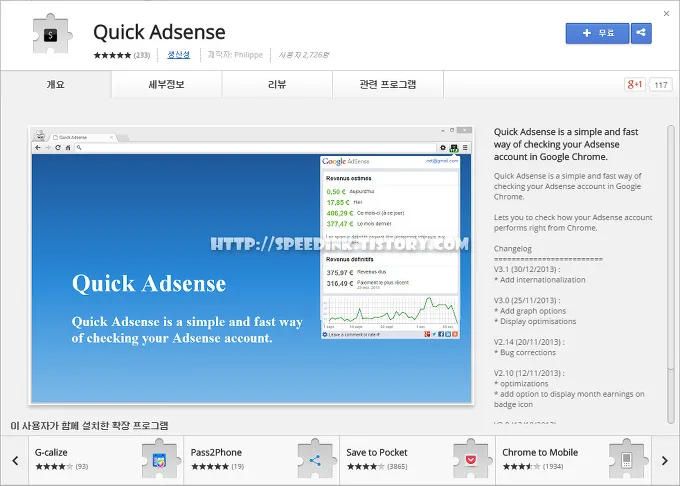Screen dimensions: 680x486
Task: Click the V3.1 (30/12/2013) changelog entry
Action: pyautogui.click(x=527, y=269)
